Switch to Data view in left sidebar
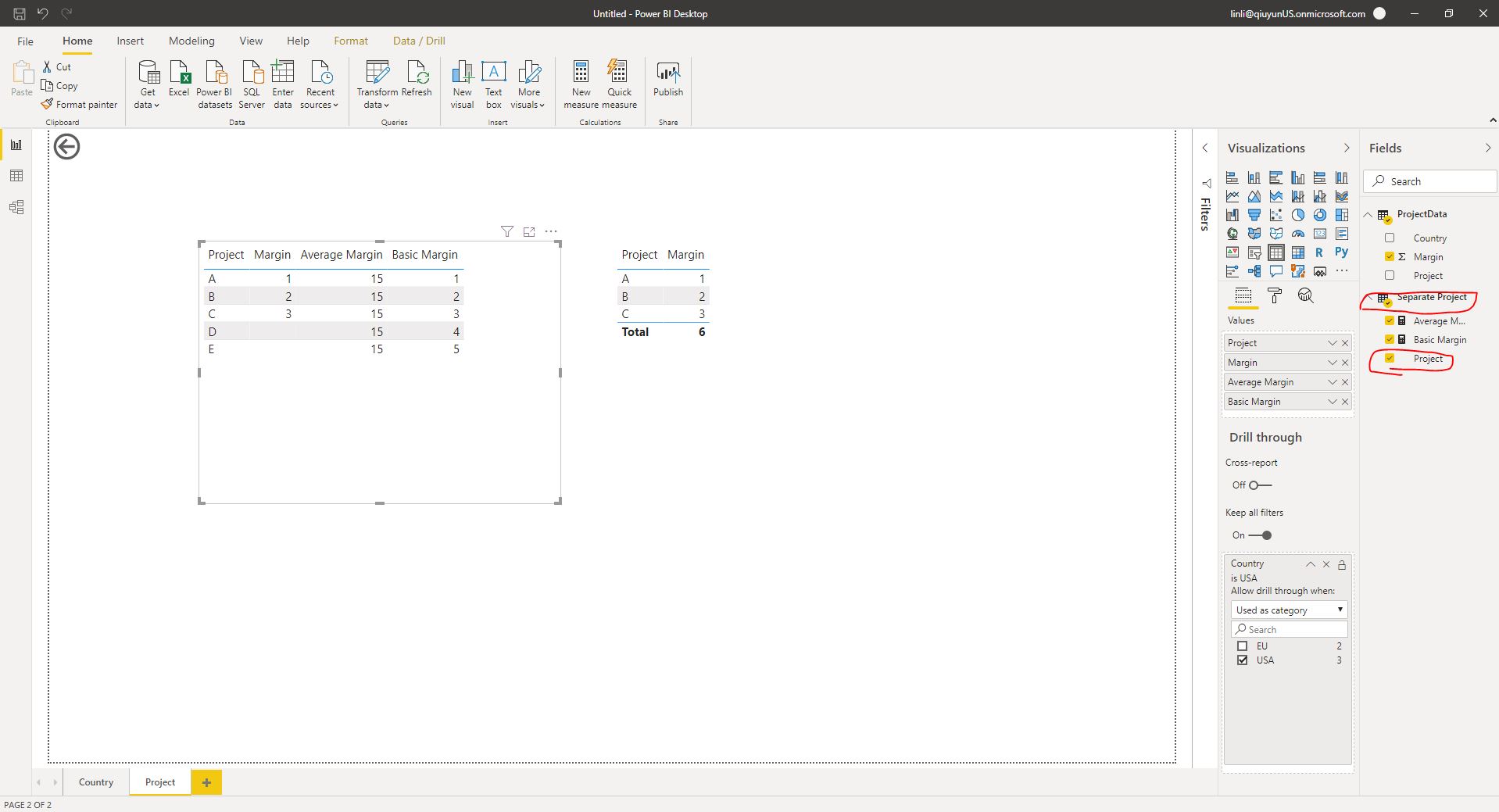 (x=16, y=176)
